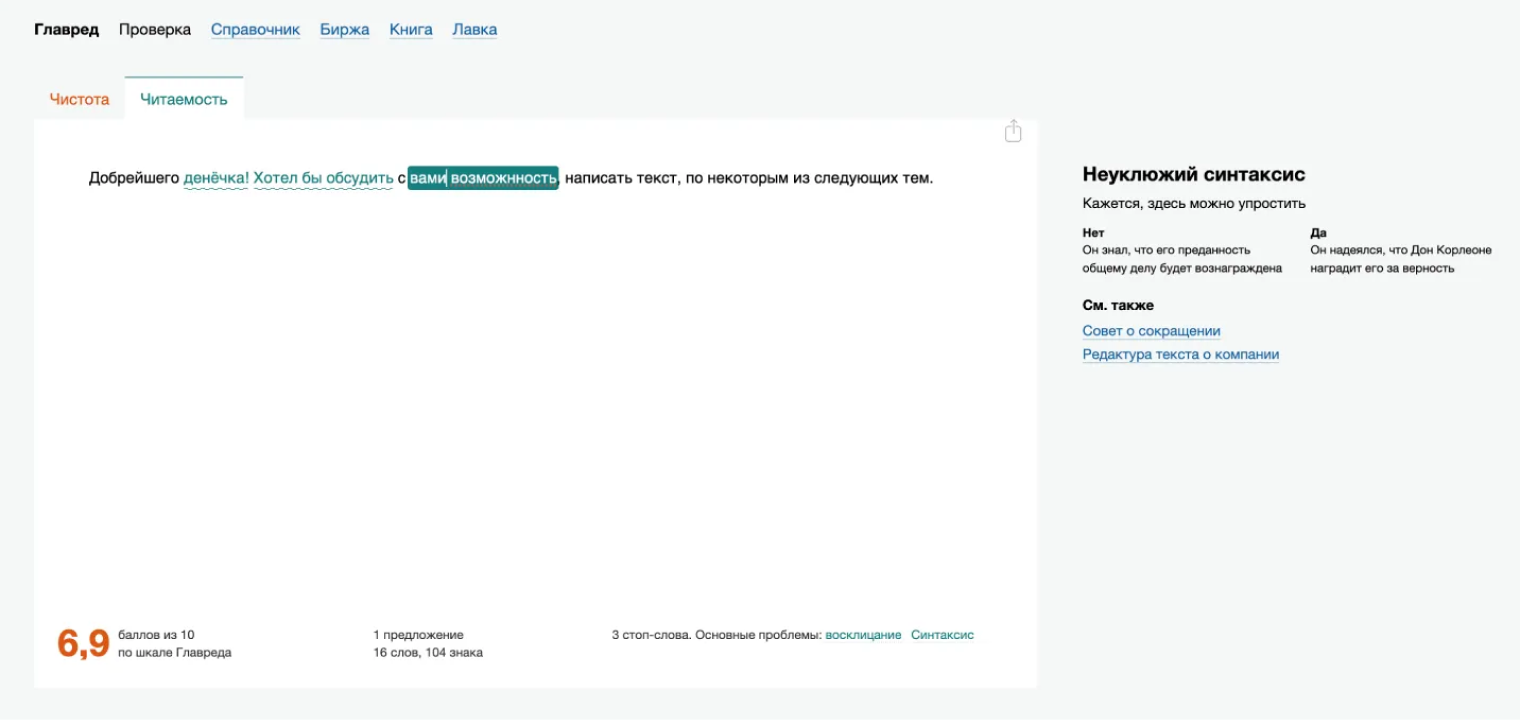Screen dimensions: 1520x720
Task: Click the underlined phrase Хотел бы обсудить
Action: pos(323,178)
